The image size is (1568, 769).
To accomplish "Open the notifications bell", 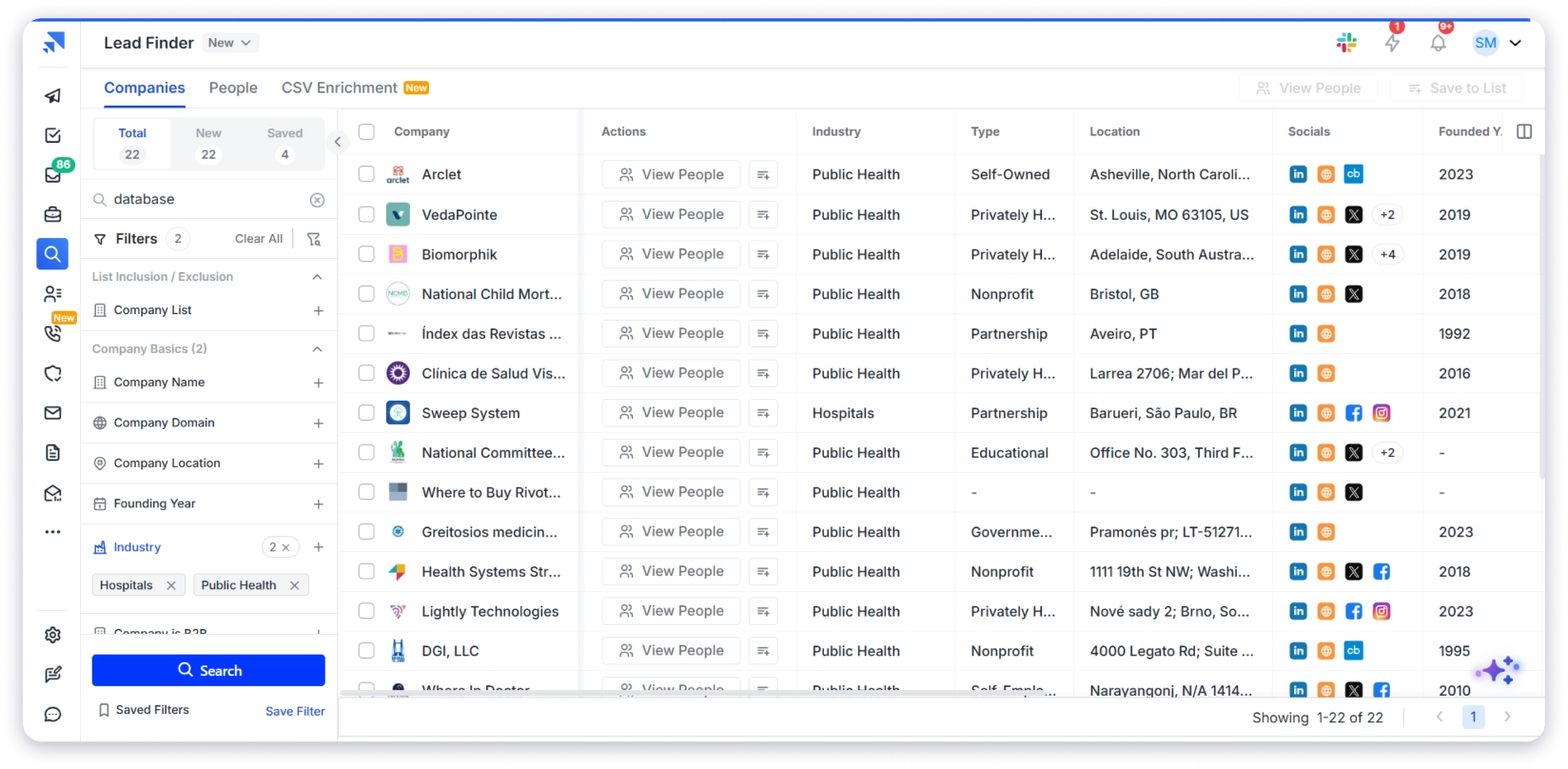I will pyautogui.click(x=1438, y=43).
